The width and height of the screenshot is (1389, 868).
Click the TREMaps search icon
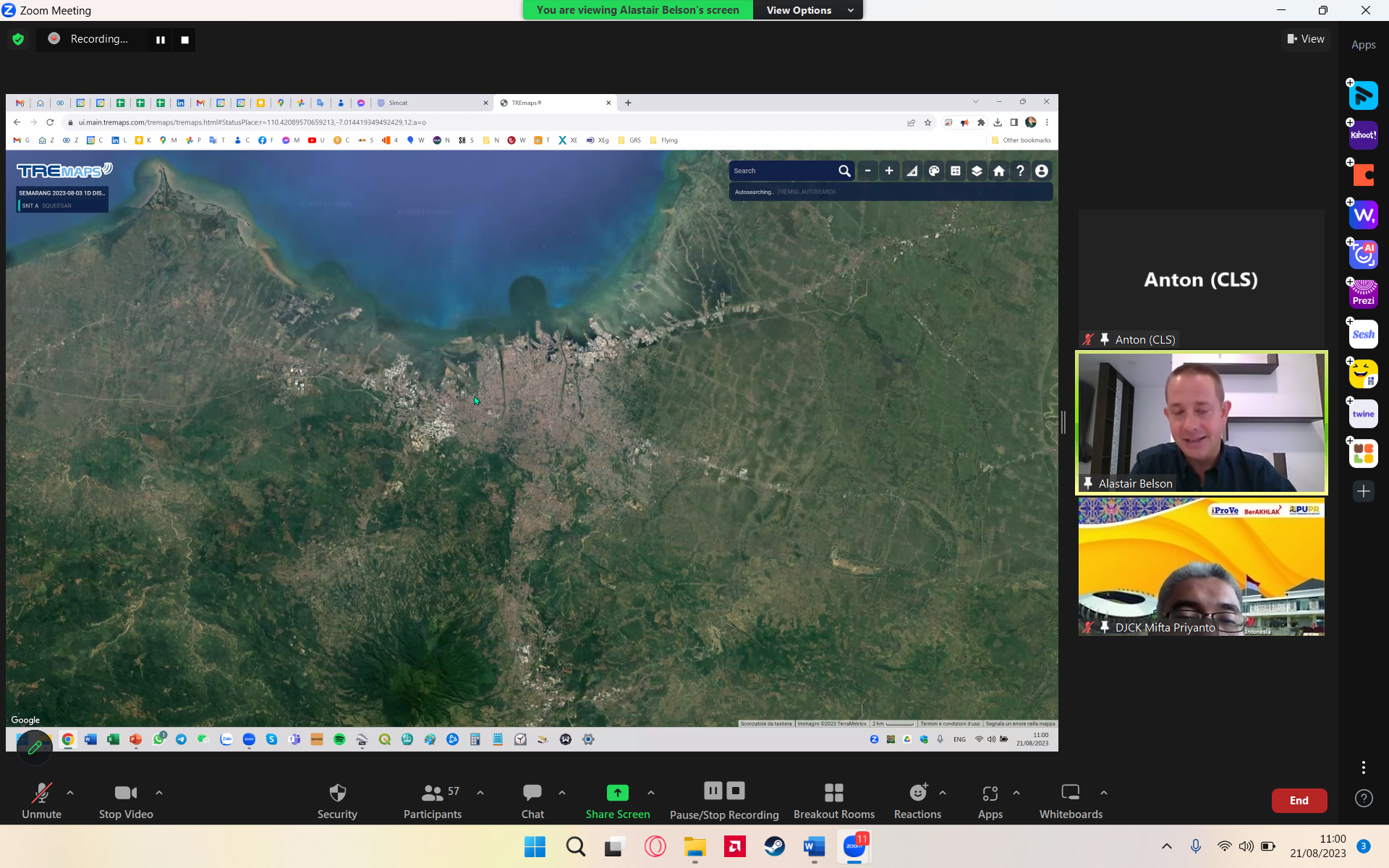(843, 171)
